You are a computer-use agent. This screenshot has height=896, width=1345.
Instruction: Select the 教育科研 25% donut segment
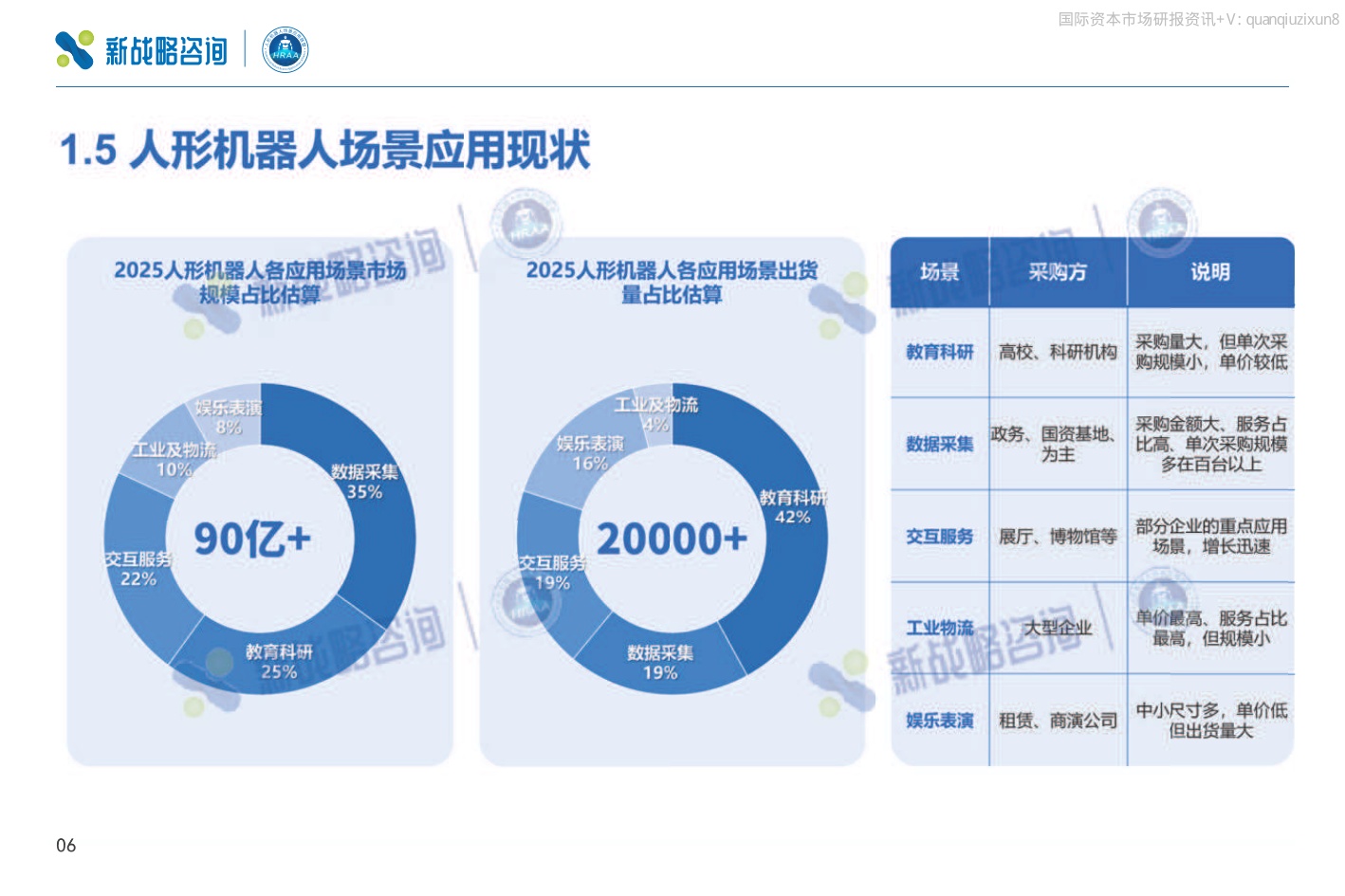click(279, 662)
